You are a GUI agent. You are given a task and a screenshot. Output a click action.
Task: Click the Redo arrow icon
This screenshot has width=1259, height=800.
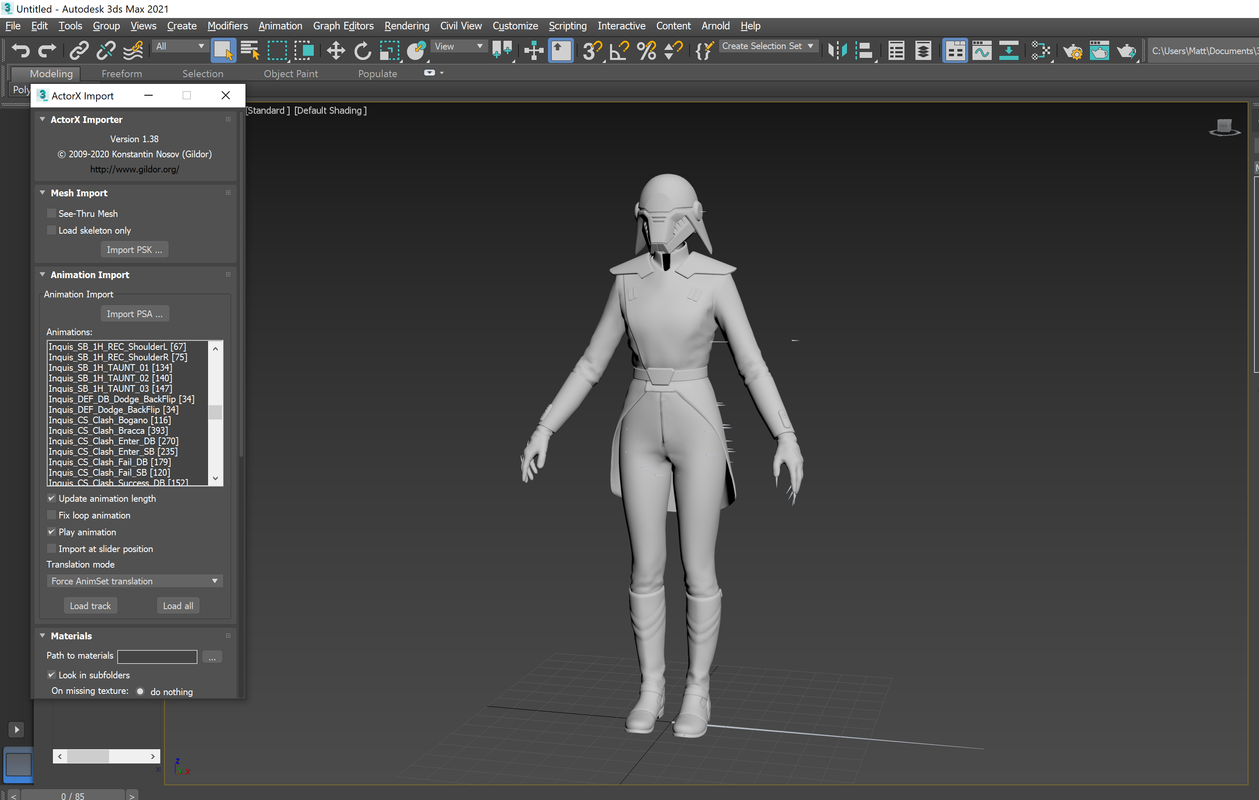click(x=47, y=50)
